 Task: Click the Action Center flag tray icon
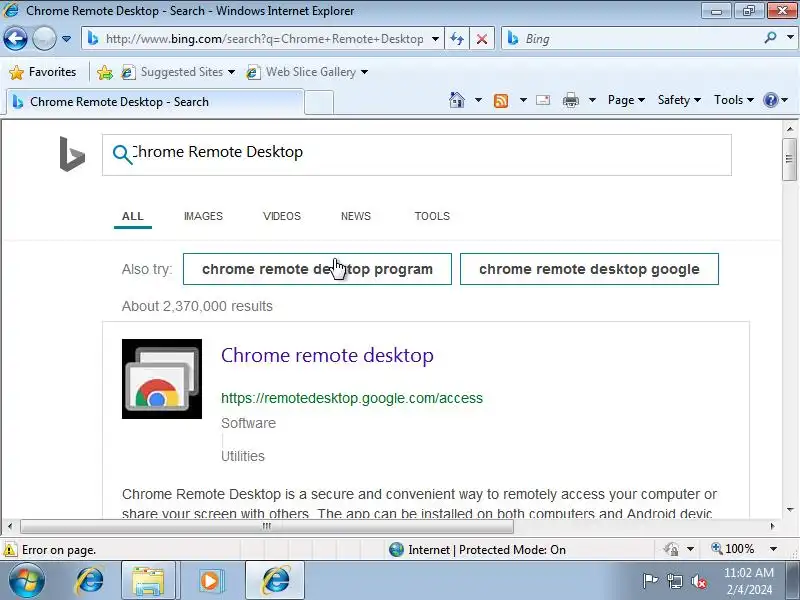point(651,581)
